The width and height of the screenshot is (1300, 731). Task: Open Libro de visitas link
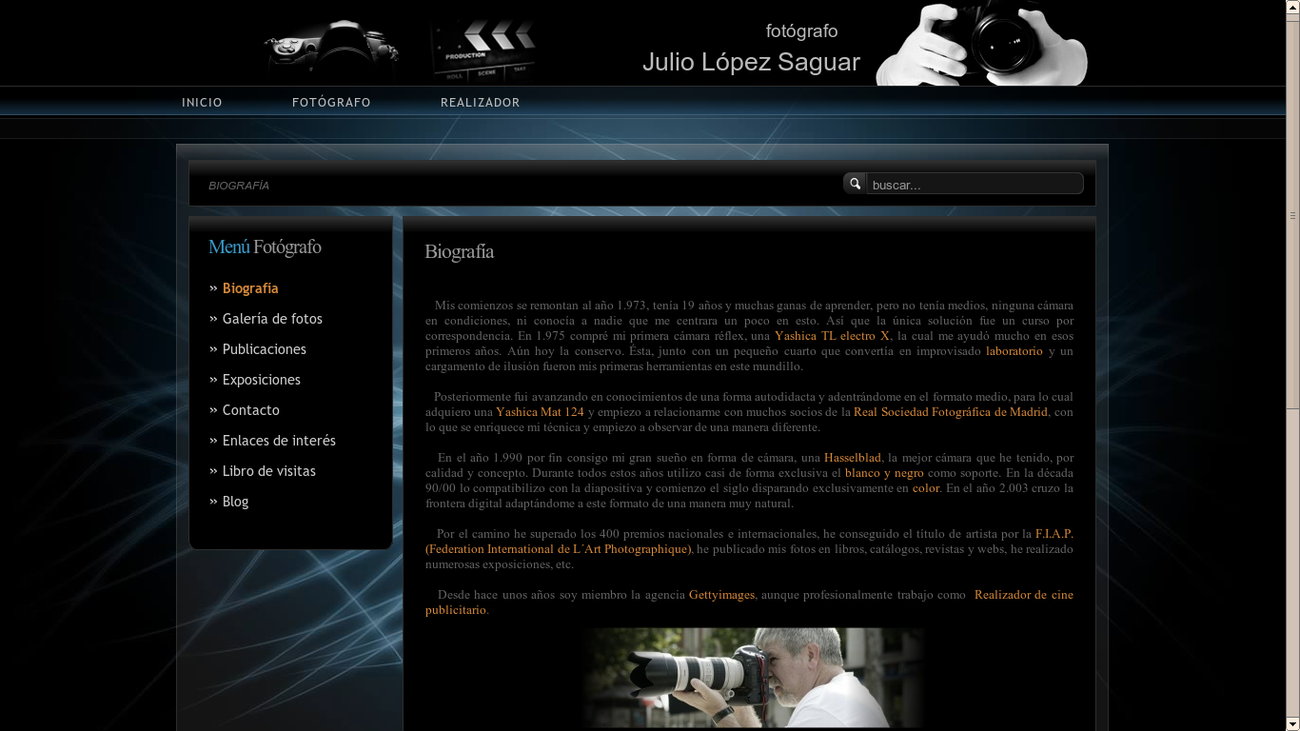coord(268,471)
